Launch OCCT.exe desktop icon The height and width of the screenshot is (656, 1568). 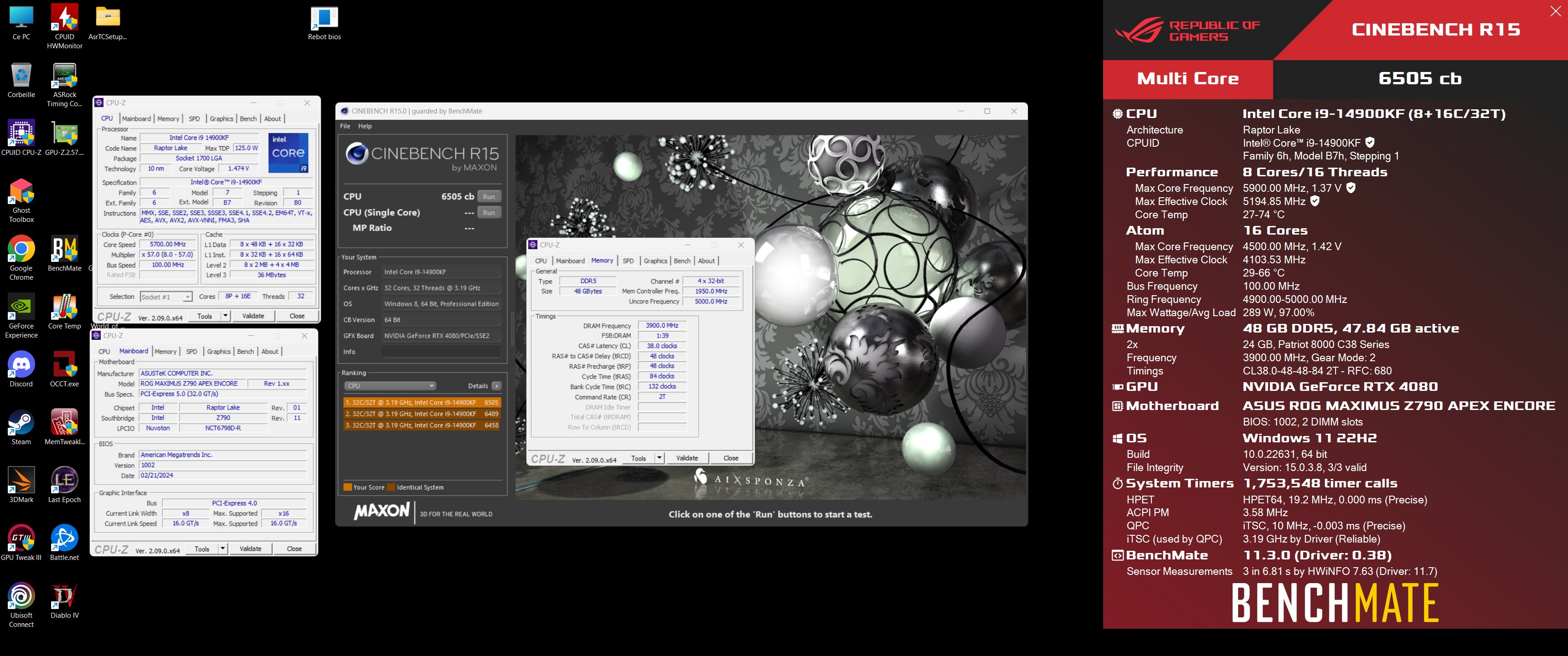click(65, 369)
